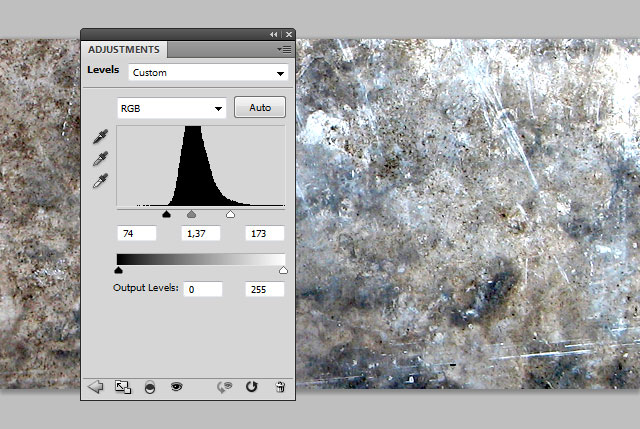Select the white point eyedropper
Screen dimensions: 640x429
click(100, 180)
